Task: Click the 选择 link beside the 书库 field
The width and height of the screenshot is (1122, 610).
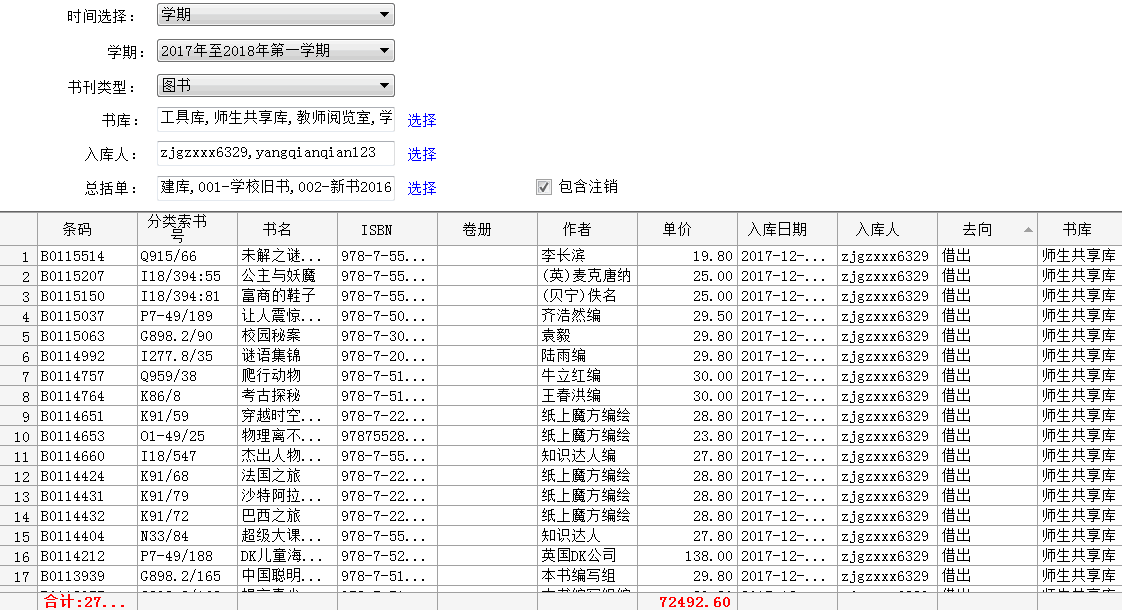Action: point(421,120)
